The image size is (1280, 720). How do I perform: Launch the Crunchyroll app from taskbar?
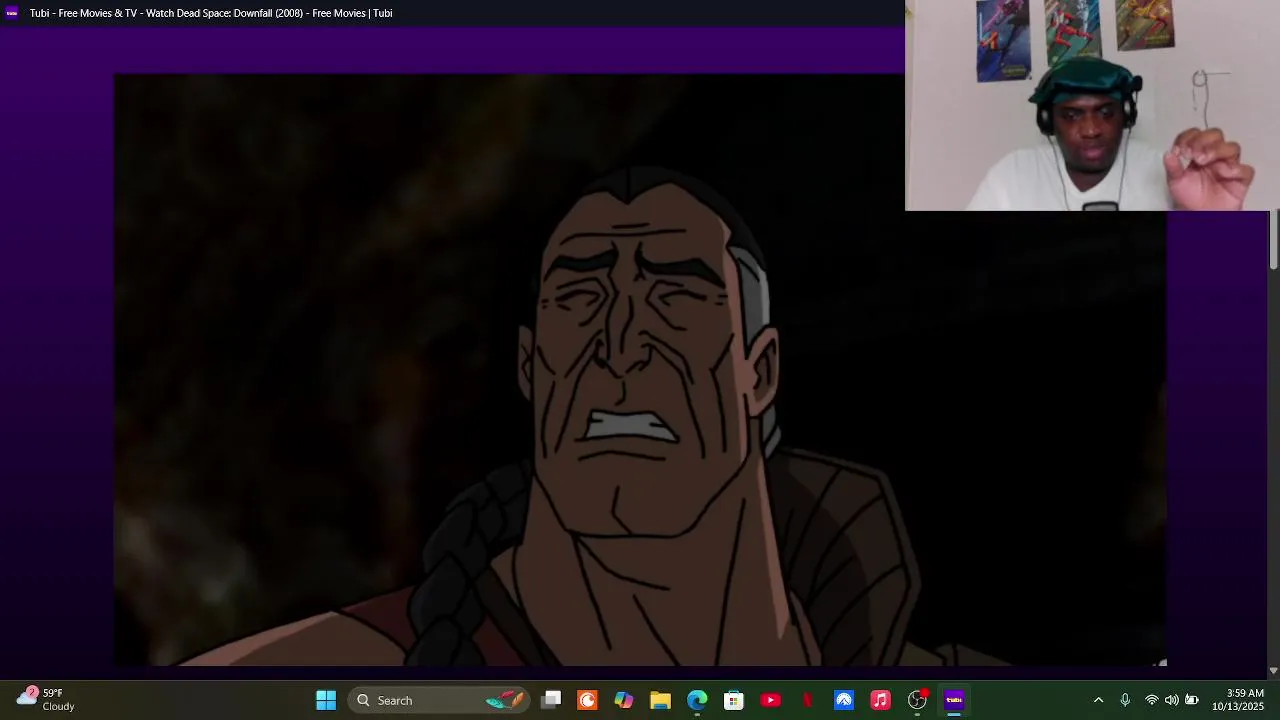click(x=587, y=700)
